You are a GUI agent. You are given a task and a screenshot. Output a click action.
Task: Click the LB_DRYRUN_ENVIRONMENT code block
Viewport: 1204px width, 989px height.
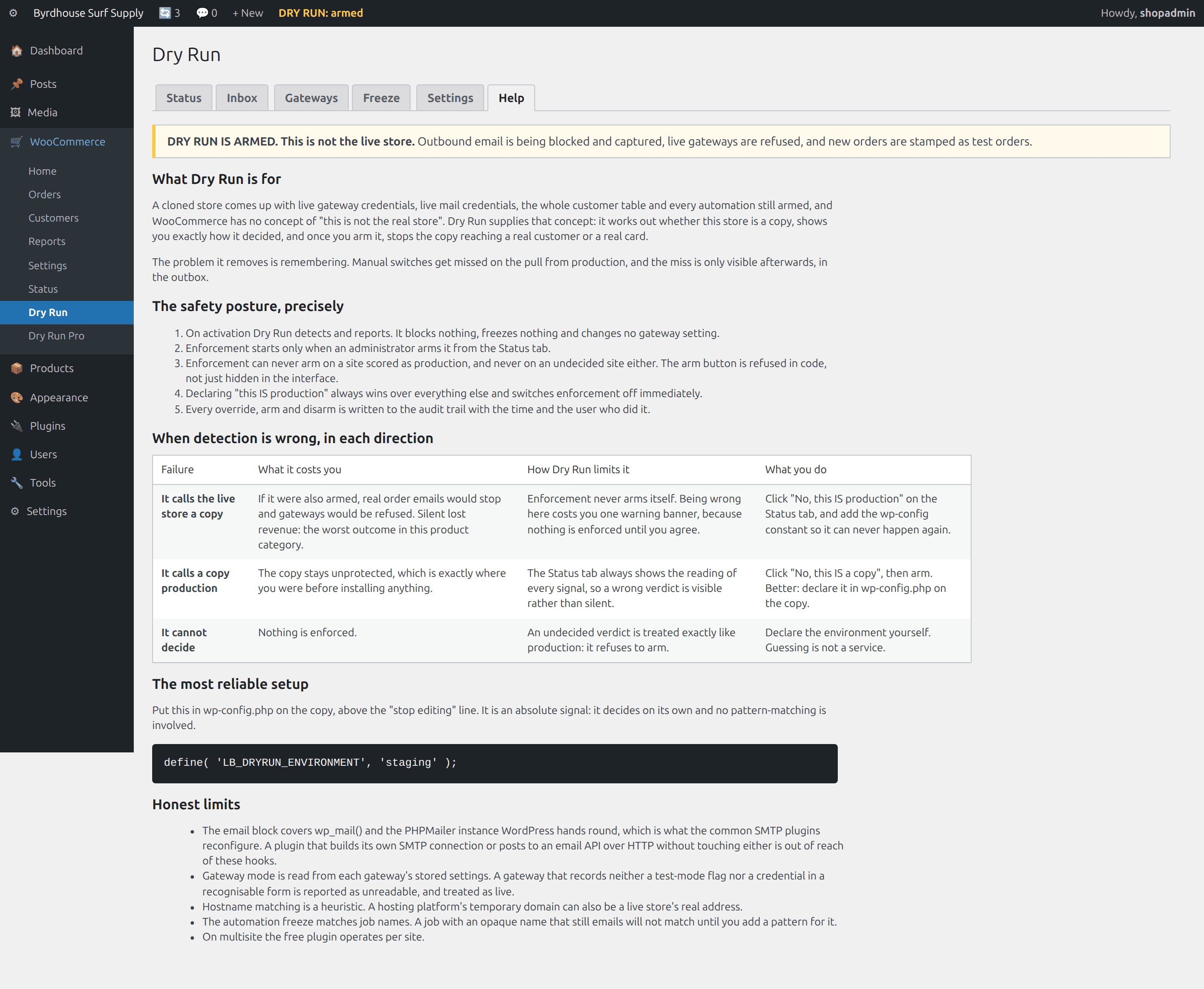pos(495,763)
